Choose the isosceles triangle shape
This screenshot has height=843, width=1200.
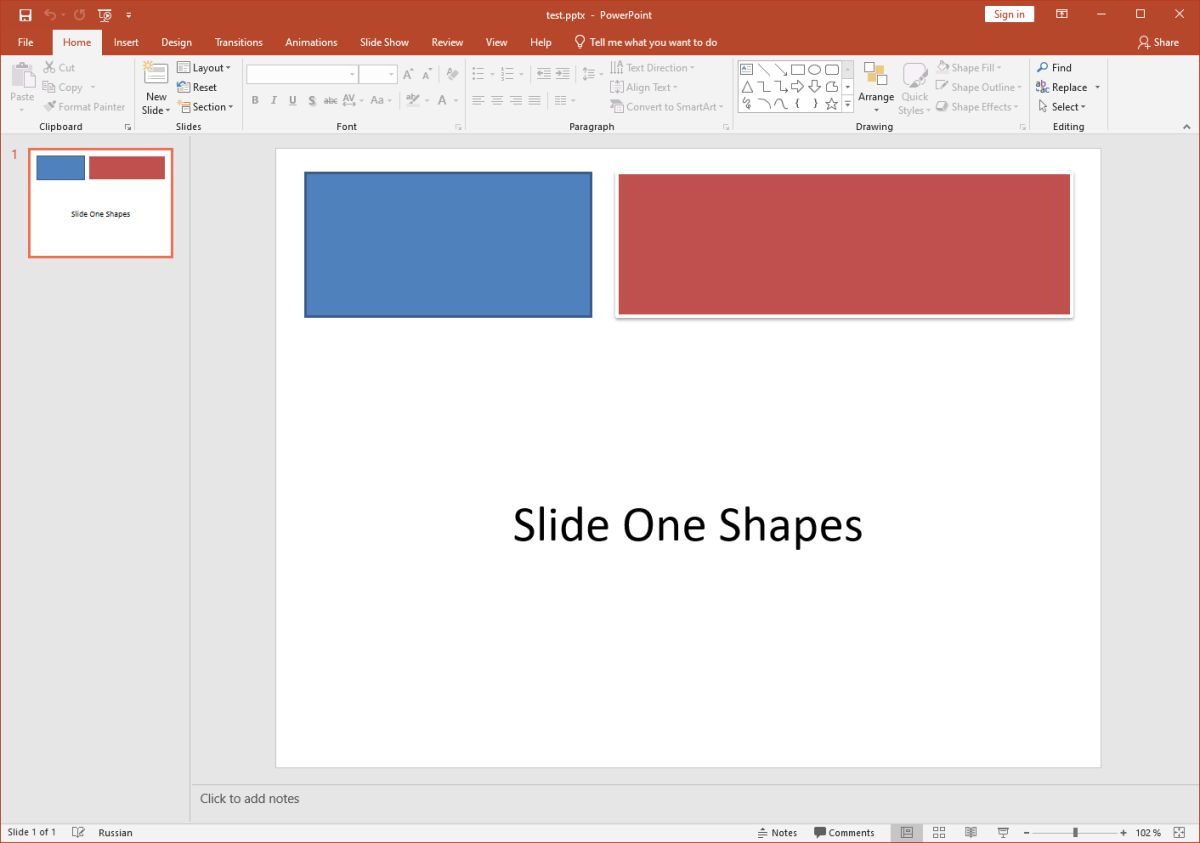pos(747,86)
